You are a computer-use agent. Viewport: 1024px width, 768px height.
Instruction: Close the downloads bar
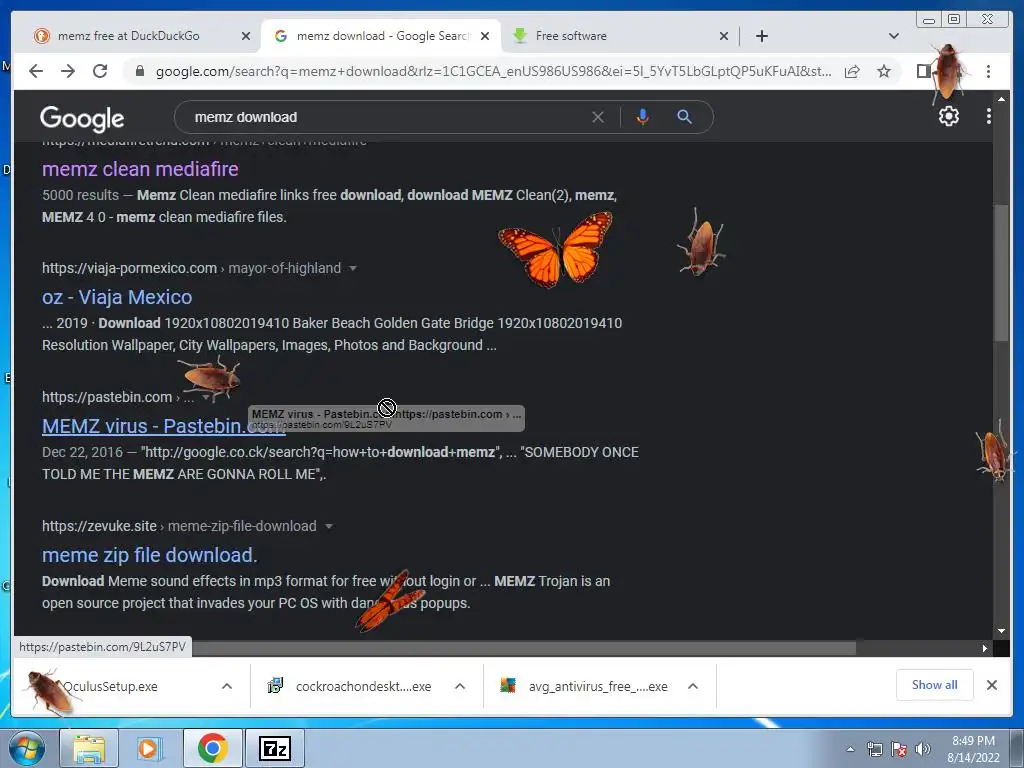click(991, 685)
